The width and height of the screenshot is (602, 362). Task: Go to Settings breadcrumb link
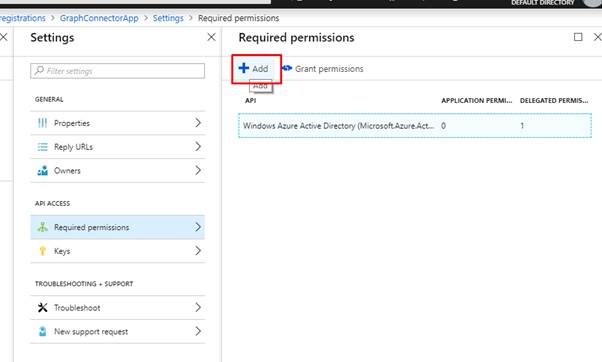[x=168, y=18]
